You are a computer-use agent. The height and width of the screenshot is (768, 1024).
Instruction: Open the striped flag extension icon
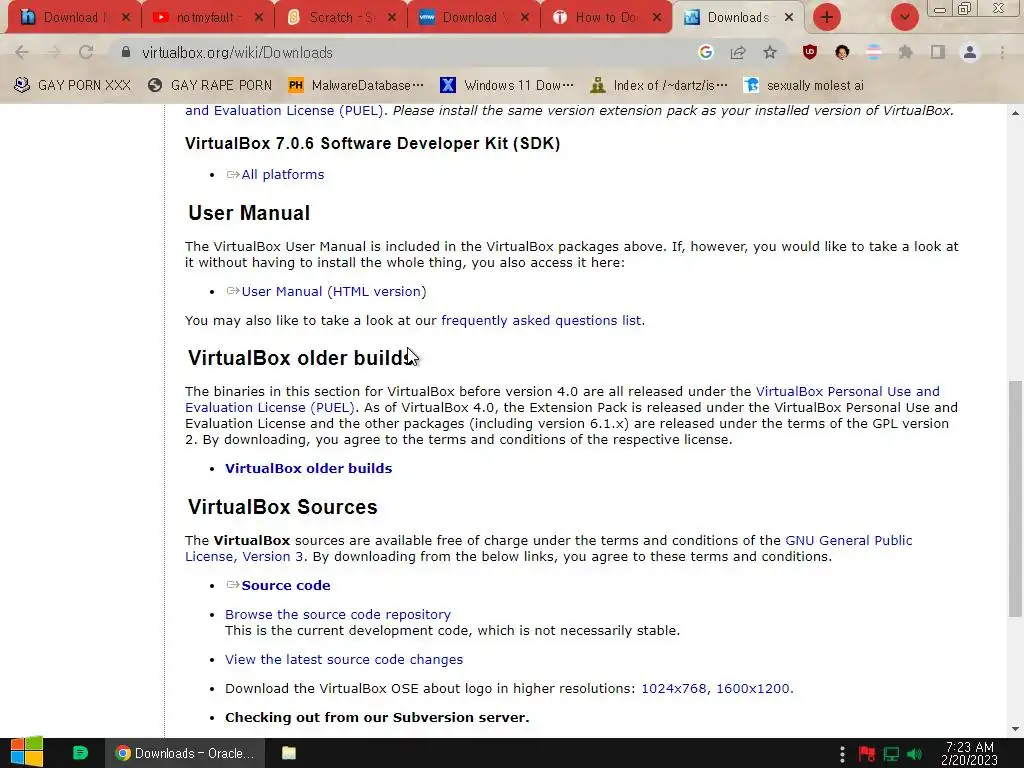874,52
